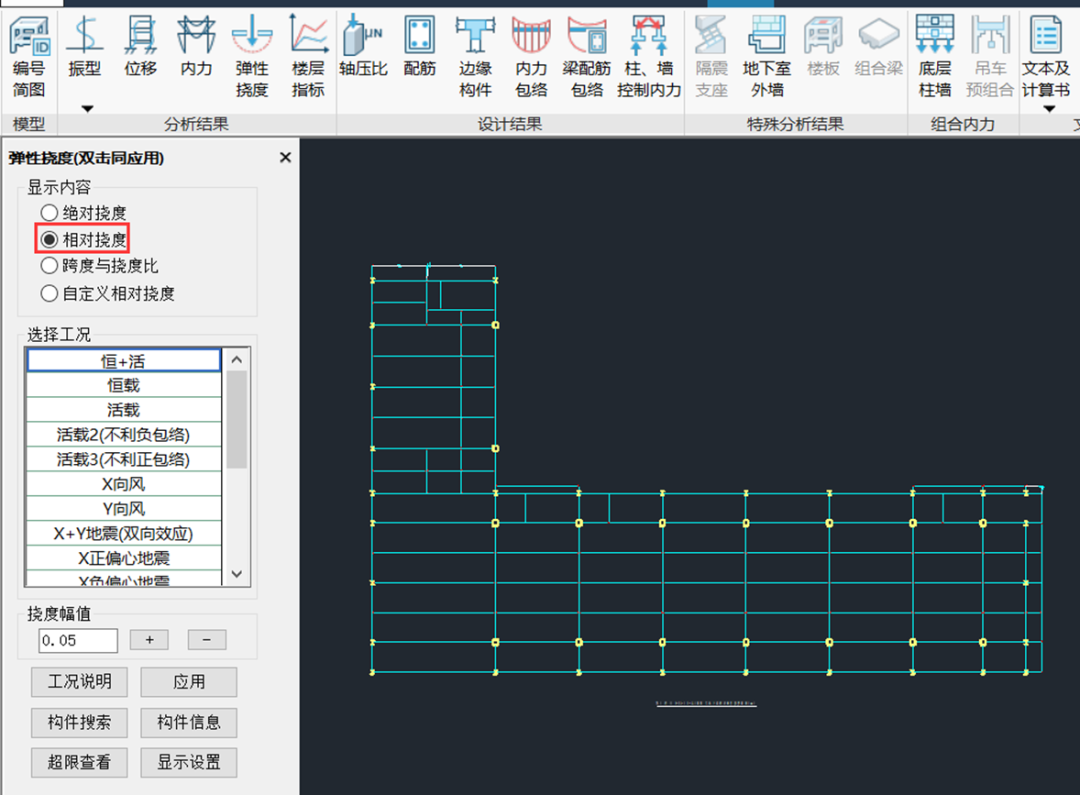Viewport: 1080px width, 795px height.
Task: Open the 底层柱墙 bottom column-wall forces
Action: coord(935,58)
